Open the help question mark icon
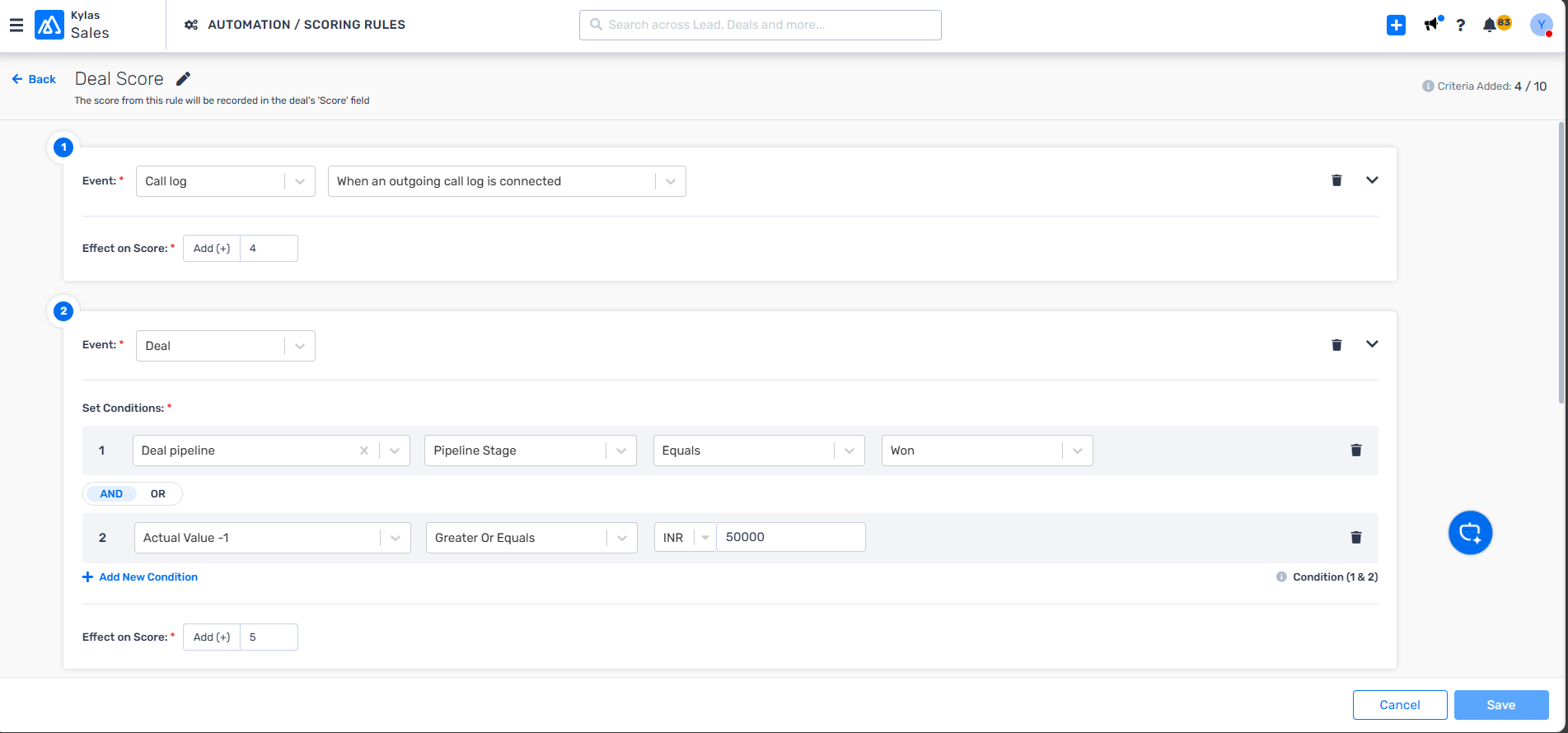 (1460, 26)
